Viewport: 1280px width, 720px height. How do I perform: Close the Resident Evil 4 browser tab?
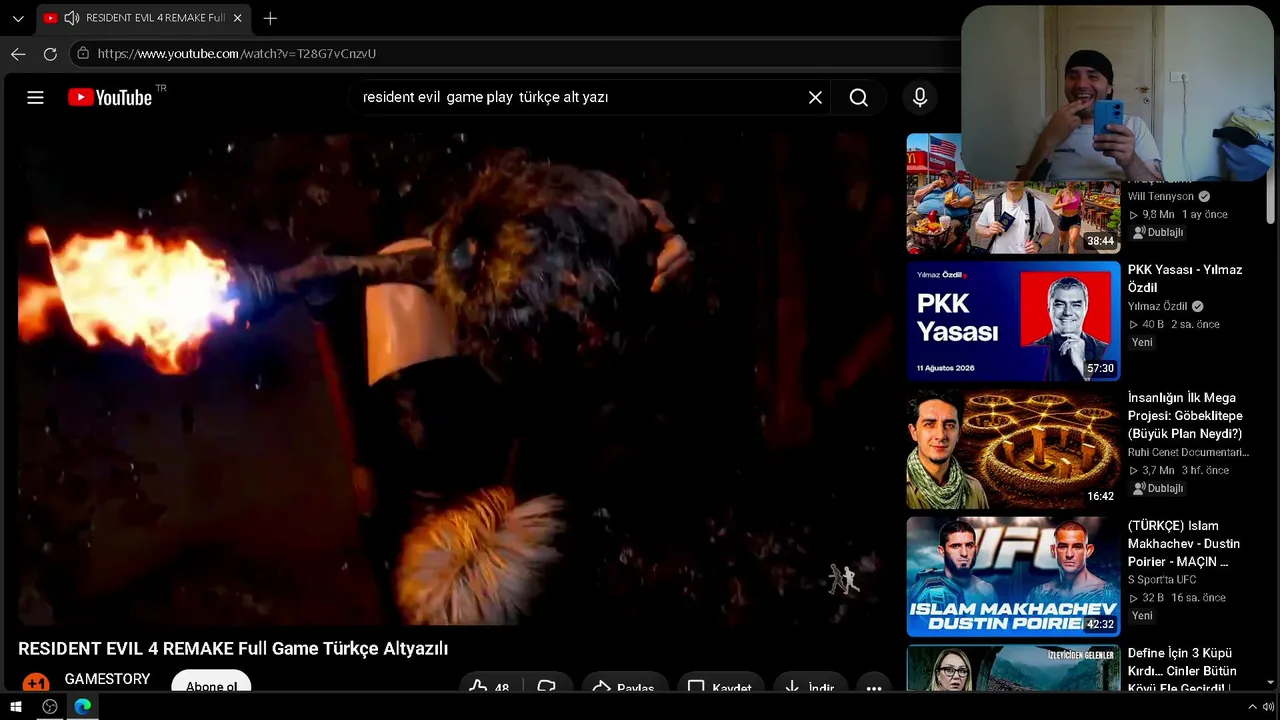tap(237, 18)
